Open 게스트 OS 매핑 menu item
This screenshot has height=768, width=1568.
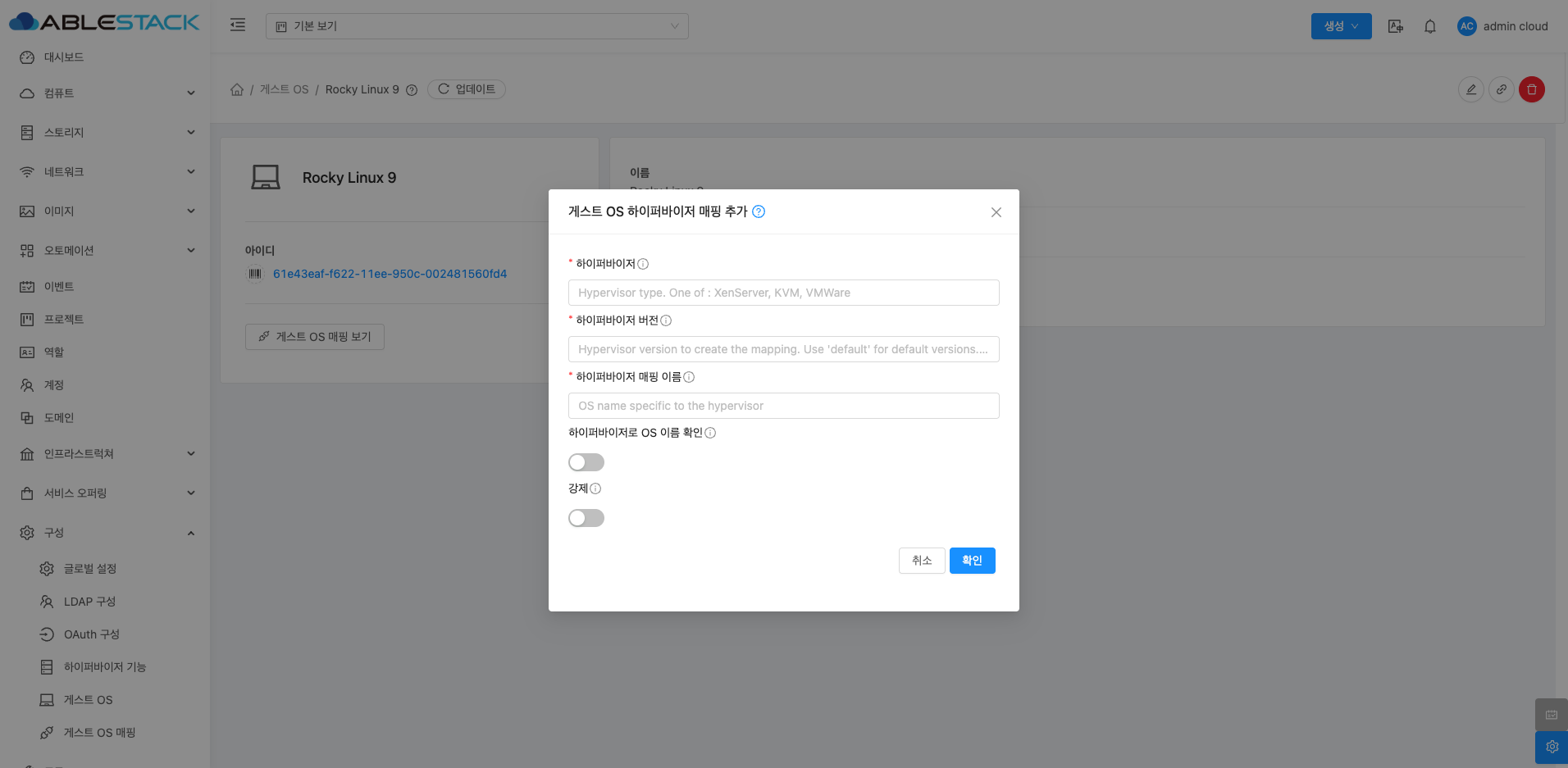point(99,733)
